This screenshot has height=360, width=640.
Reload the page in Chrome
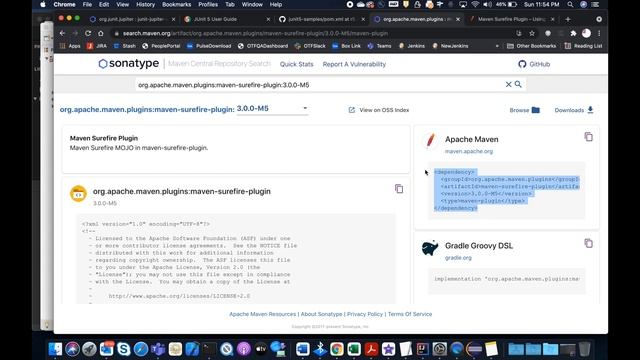pos(88,33)
